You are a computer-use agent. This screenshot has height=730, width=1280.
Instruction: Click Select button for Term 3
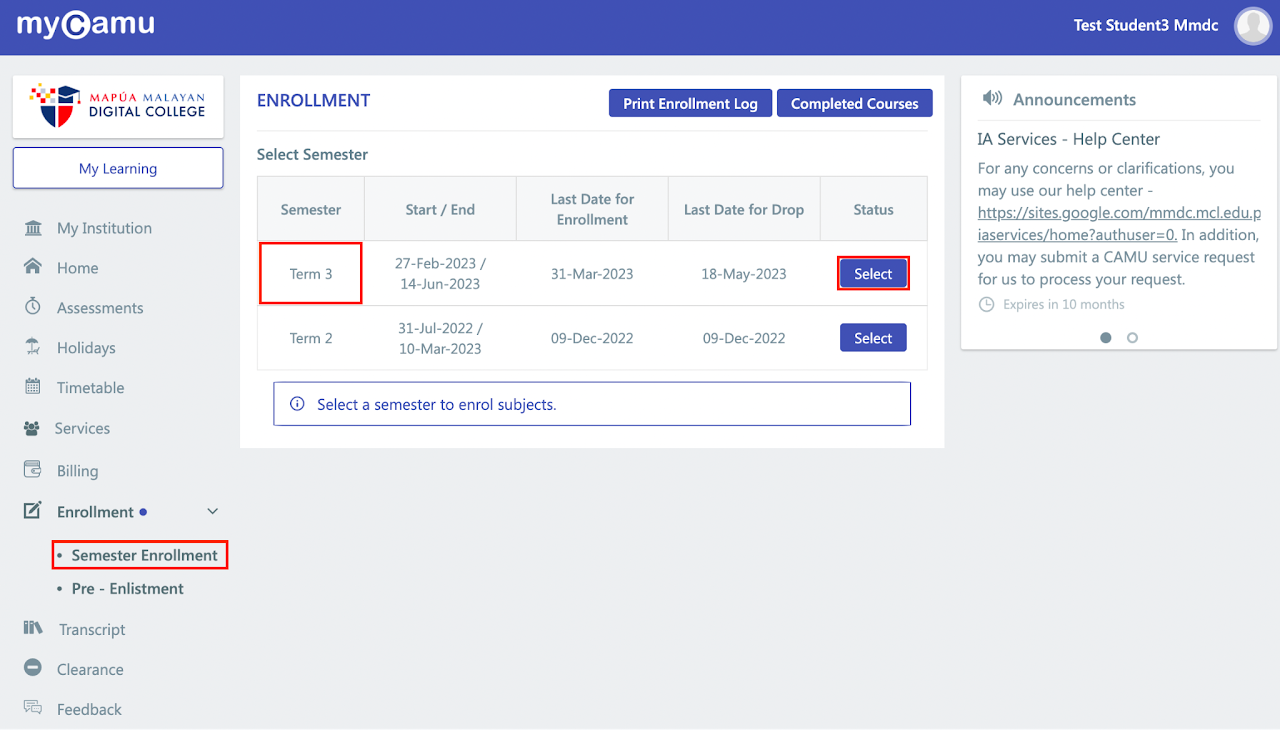point(873,273)
